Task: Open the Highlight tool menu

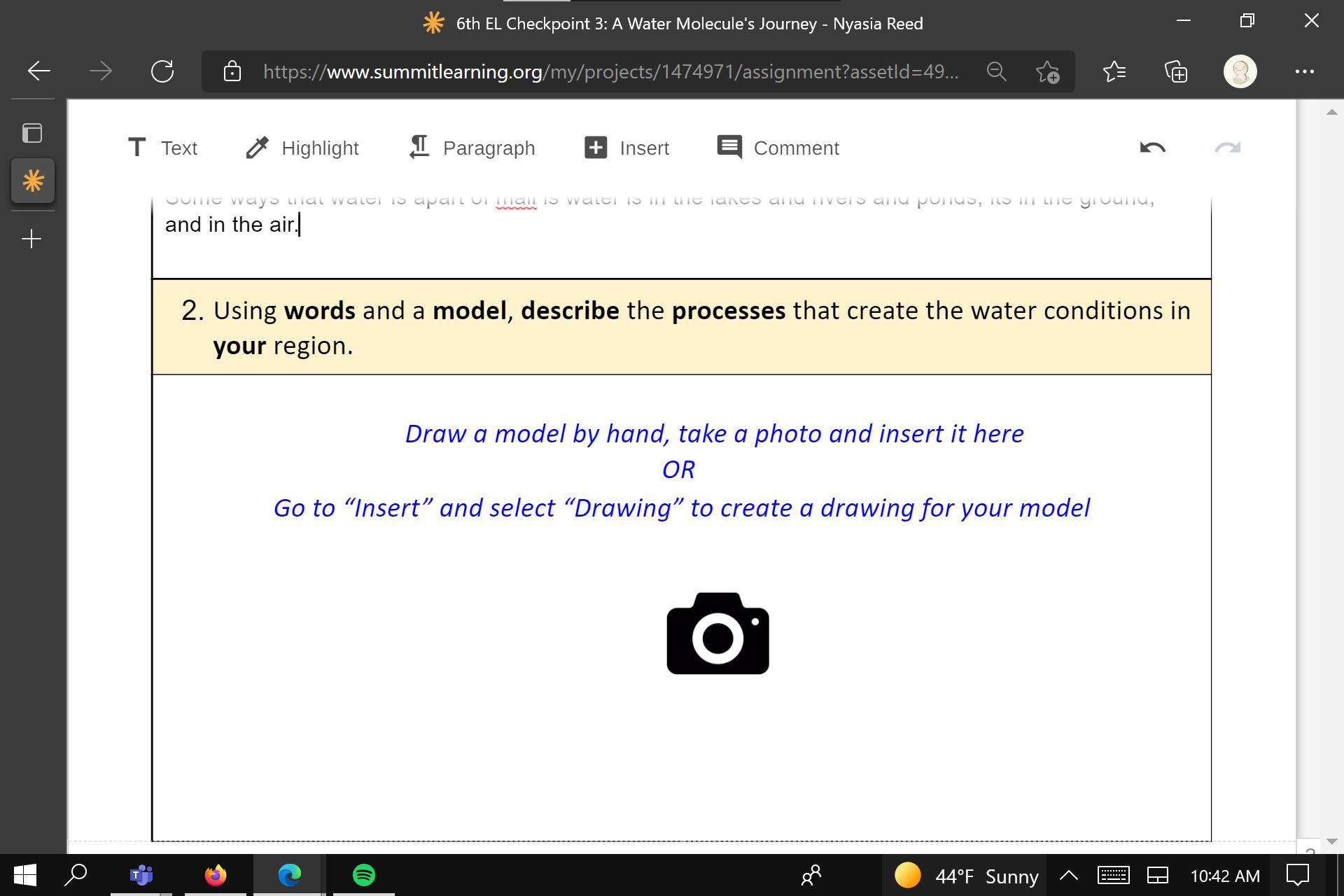Action: tap(302, 148)
